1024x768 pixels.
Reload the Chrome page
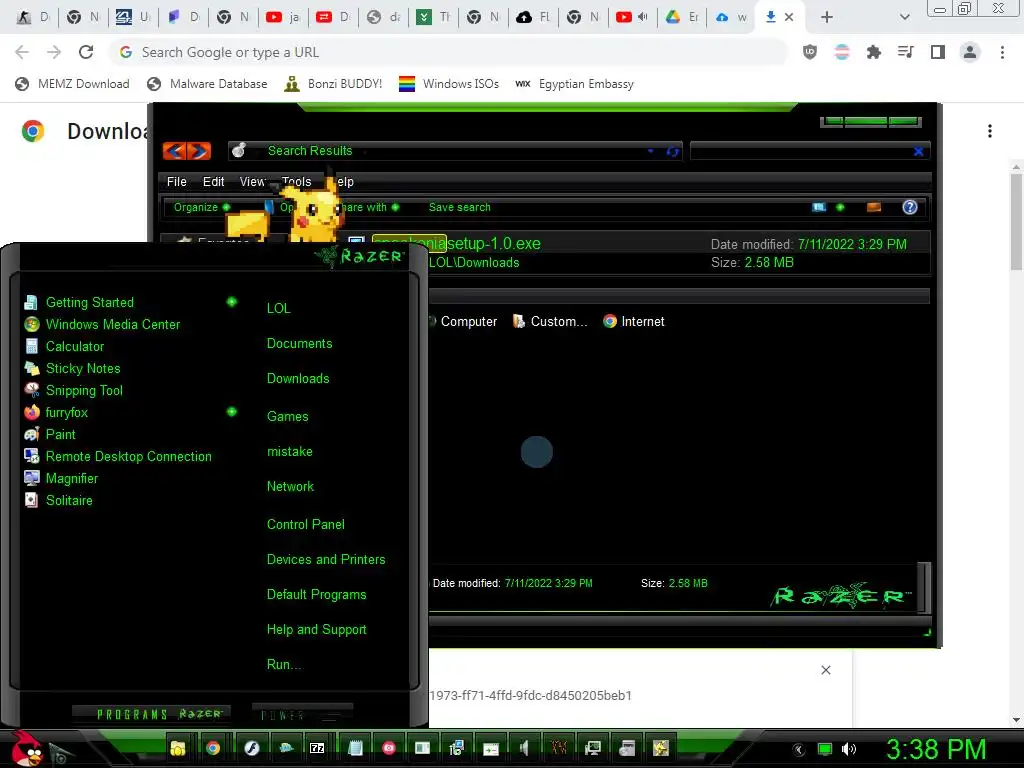(86, 52)
